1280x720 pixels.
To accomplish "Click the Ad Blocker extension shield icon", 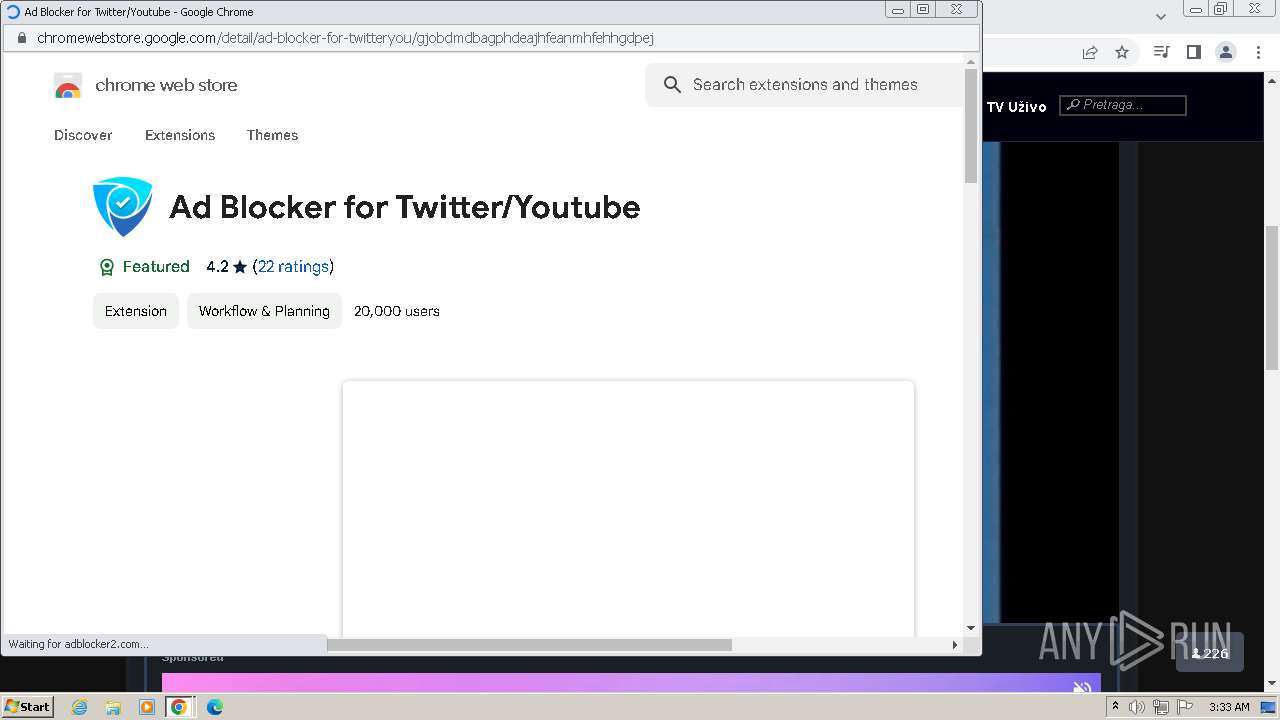I will (122, 207).
